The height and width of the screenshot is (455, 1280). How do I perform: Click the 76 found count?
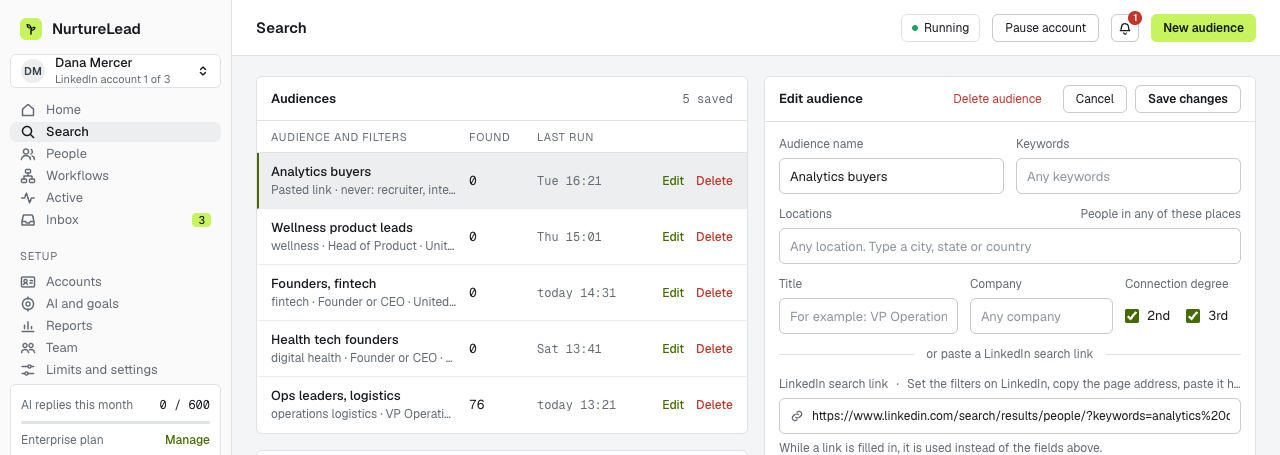[x=477, y=405]
